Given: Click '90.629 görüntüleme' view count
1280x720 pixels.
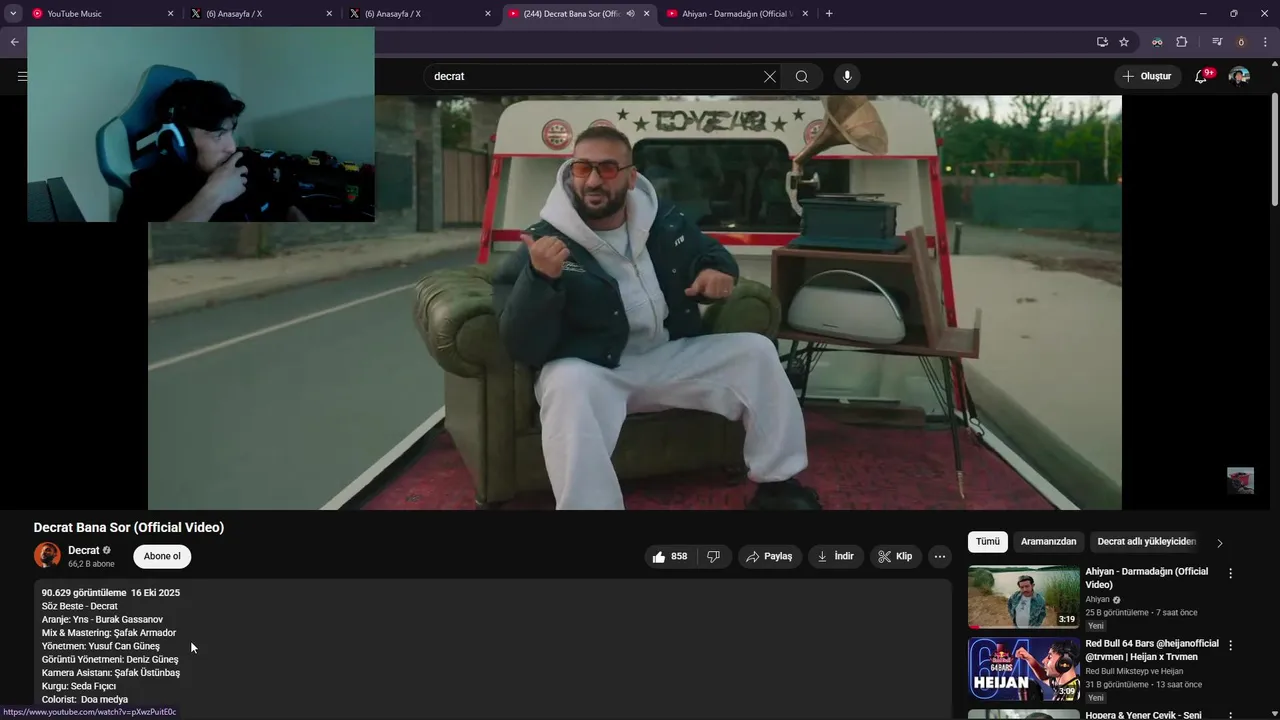Looking at the screenshot, I should point(84,593).
